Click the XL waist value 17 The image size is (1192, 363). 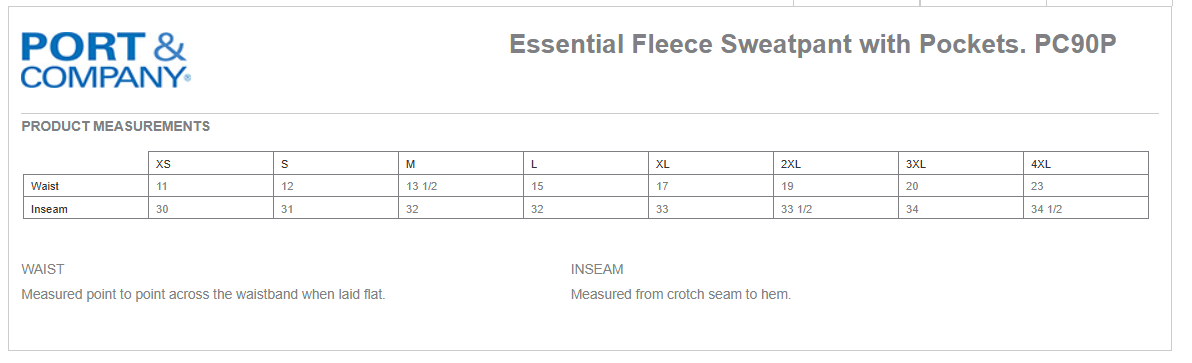662,187
